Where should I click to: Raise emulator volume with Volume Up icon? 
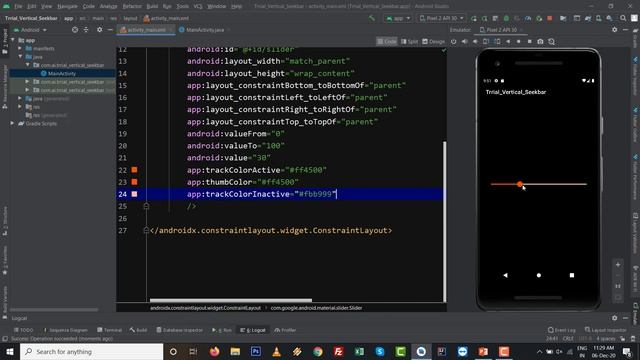click(464, 42)
